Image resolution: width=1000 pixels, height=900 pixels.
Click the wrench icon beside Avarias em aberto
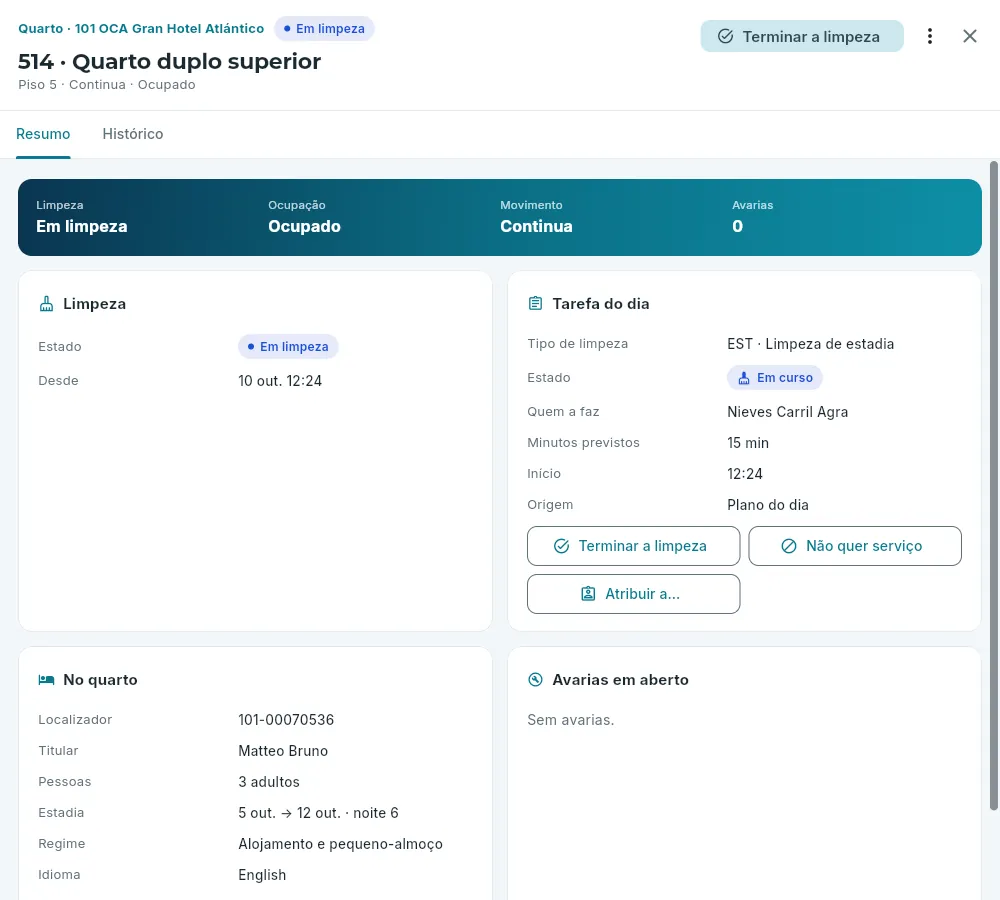536,679
